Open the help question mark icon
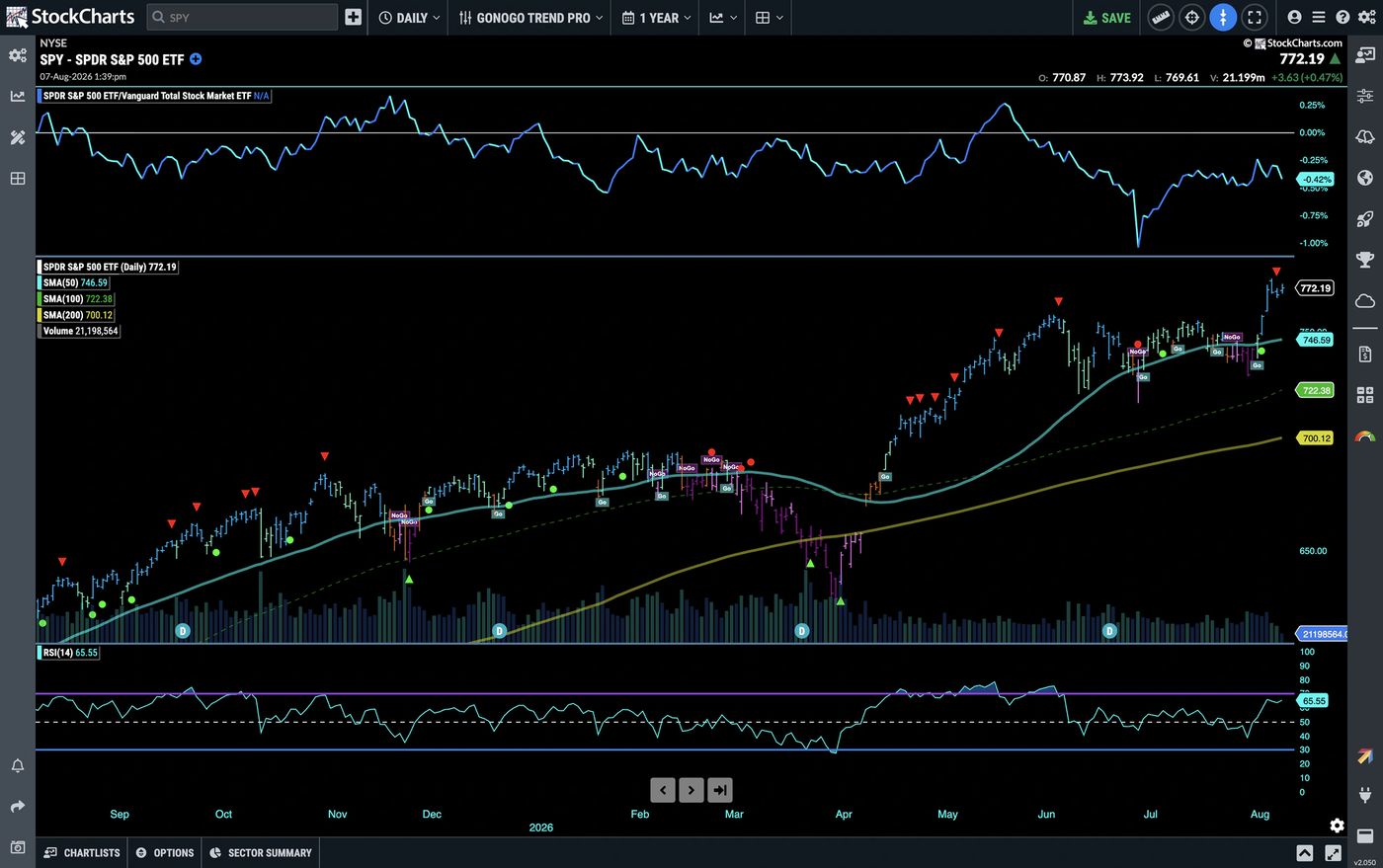Screen dimensions: 1383x868 (x=1342, y=18)
